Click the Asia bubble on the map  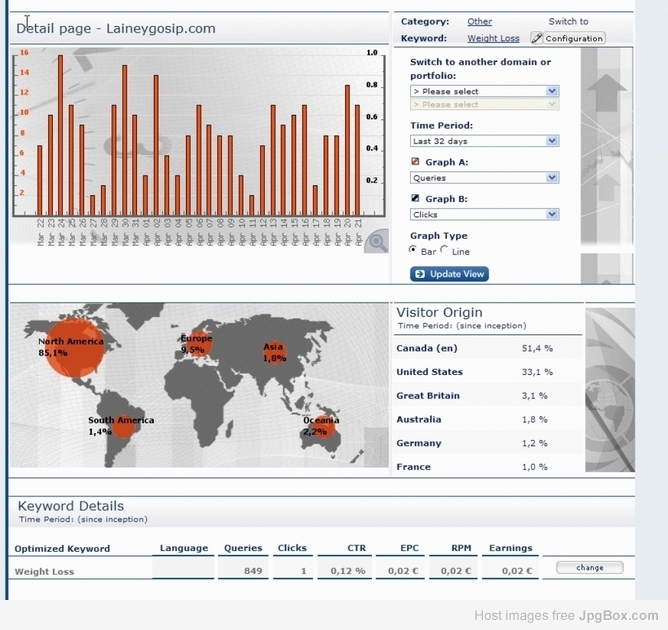[275, 352]
